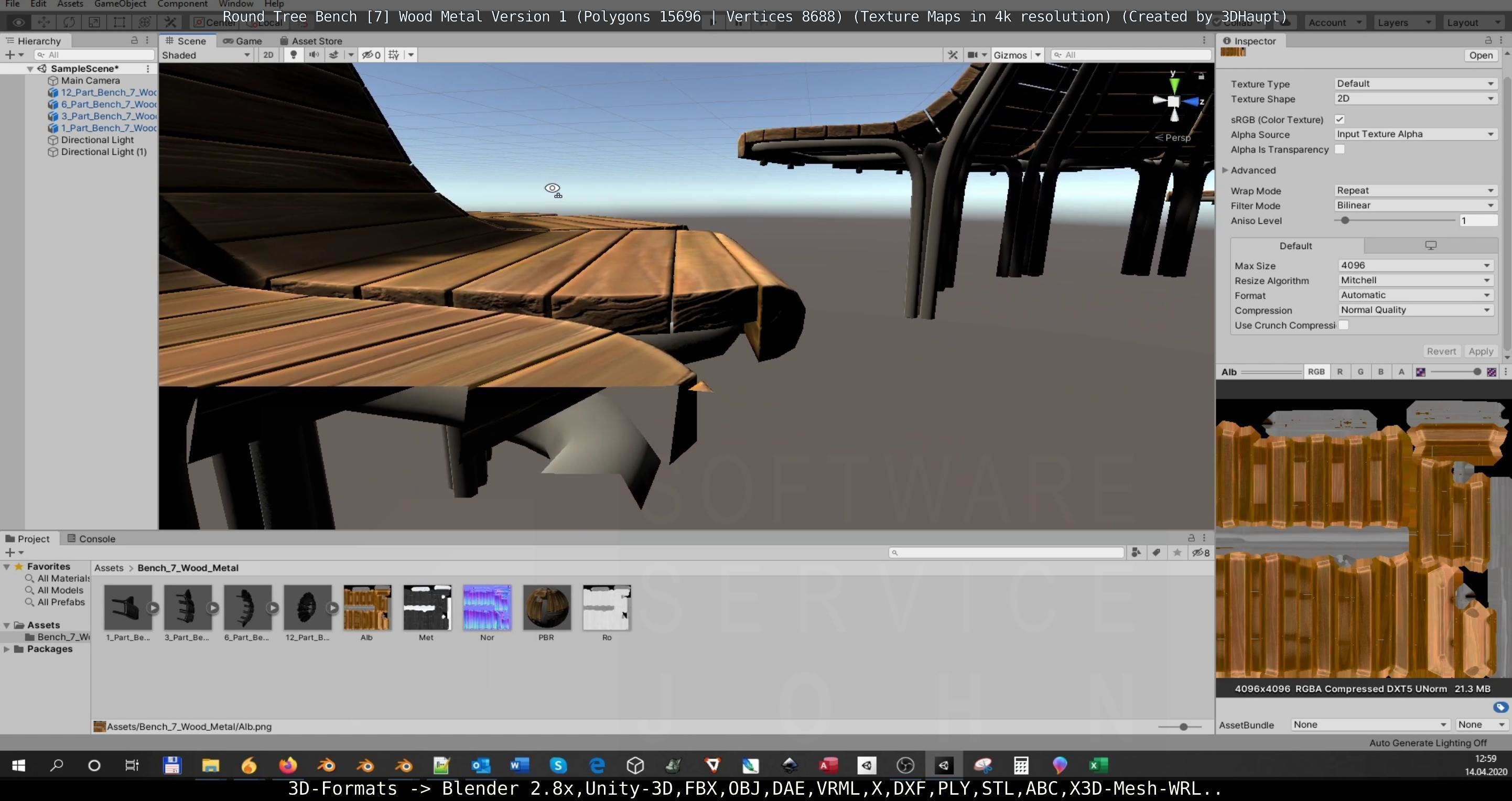Select the combined Transform tool

(144, 23)
